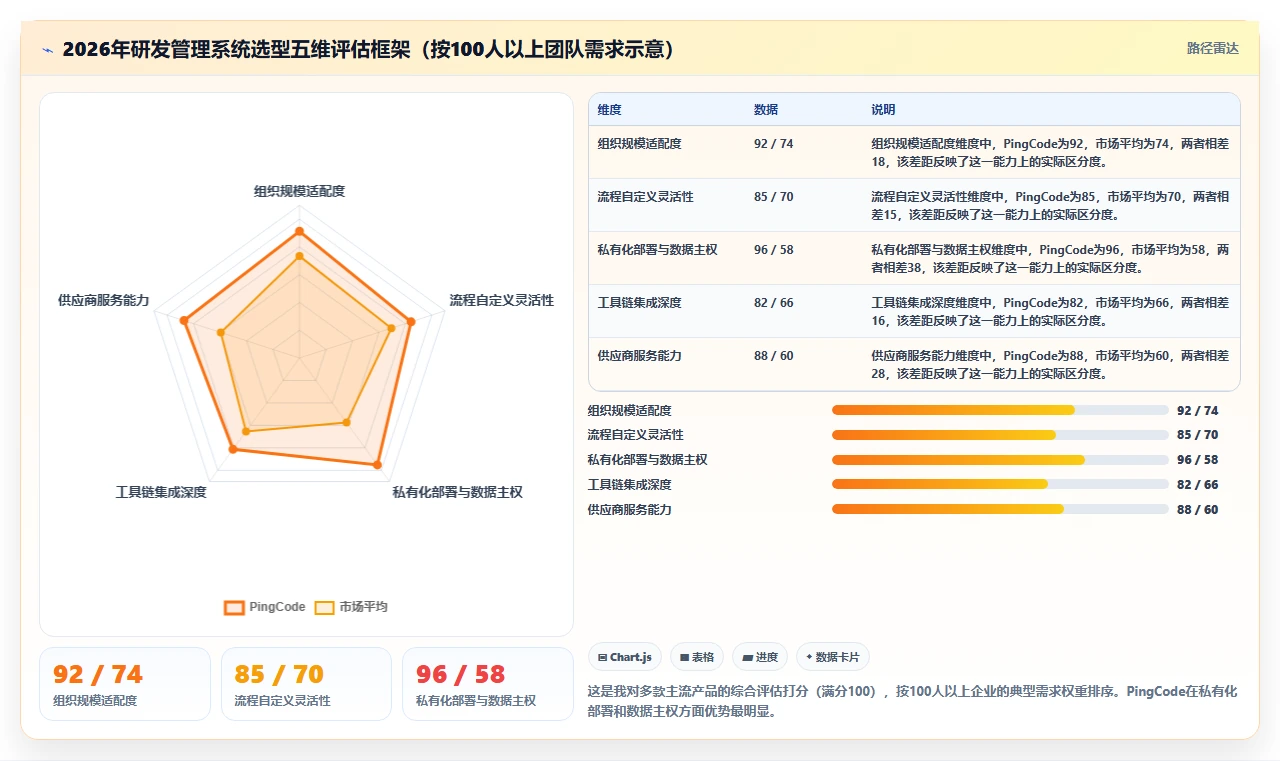Click the 组织规模适配度 progress bar

tap(1000, 410)
